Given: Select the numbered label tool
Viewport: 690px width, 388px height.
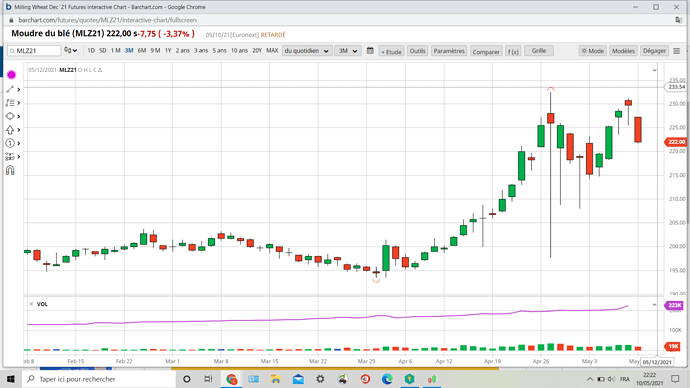Looking at the screenshot, I should tap(10, 143).
